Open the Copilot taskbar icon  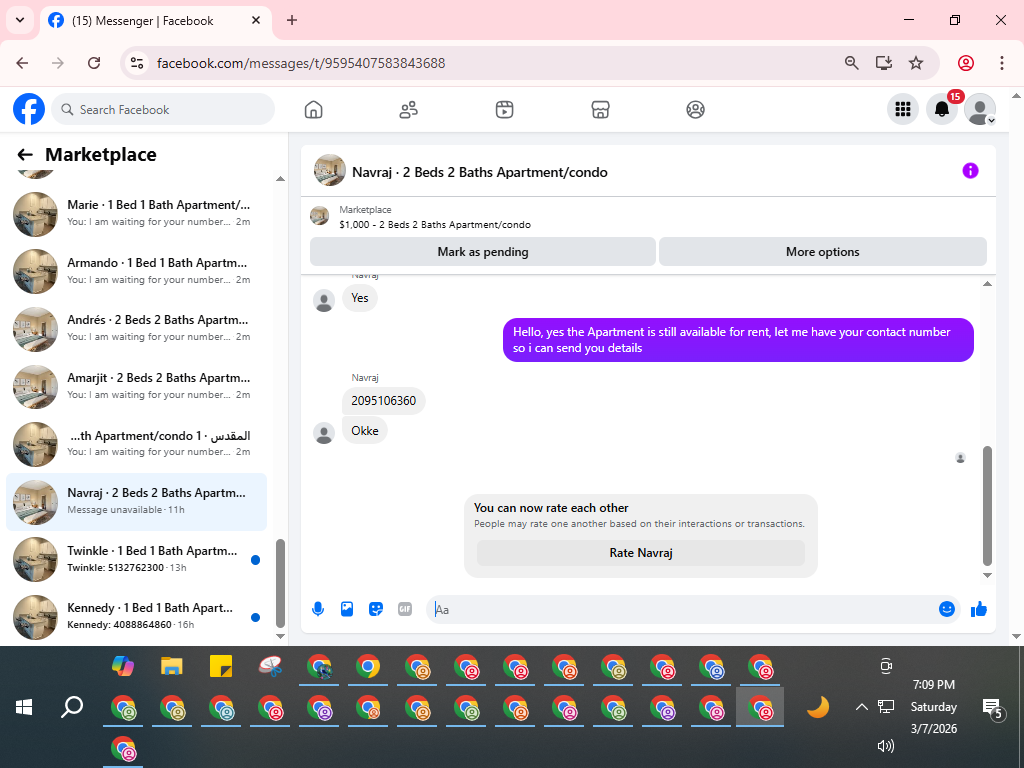123,666
